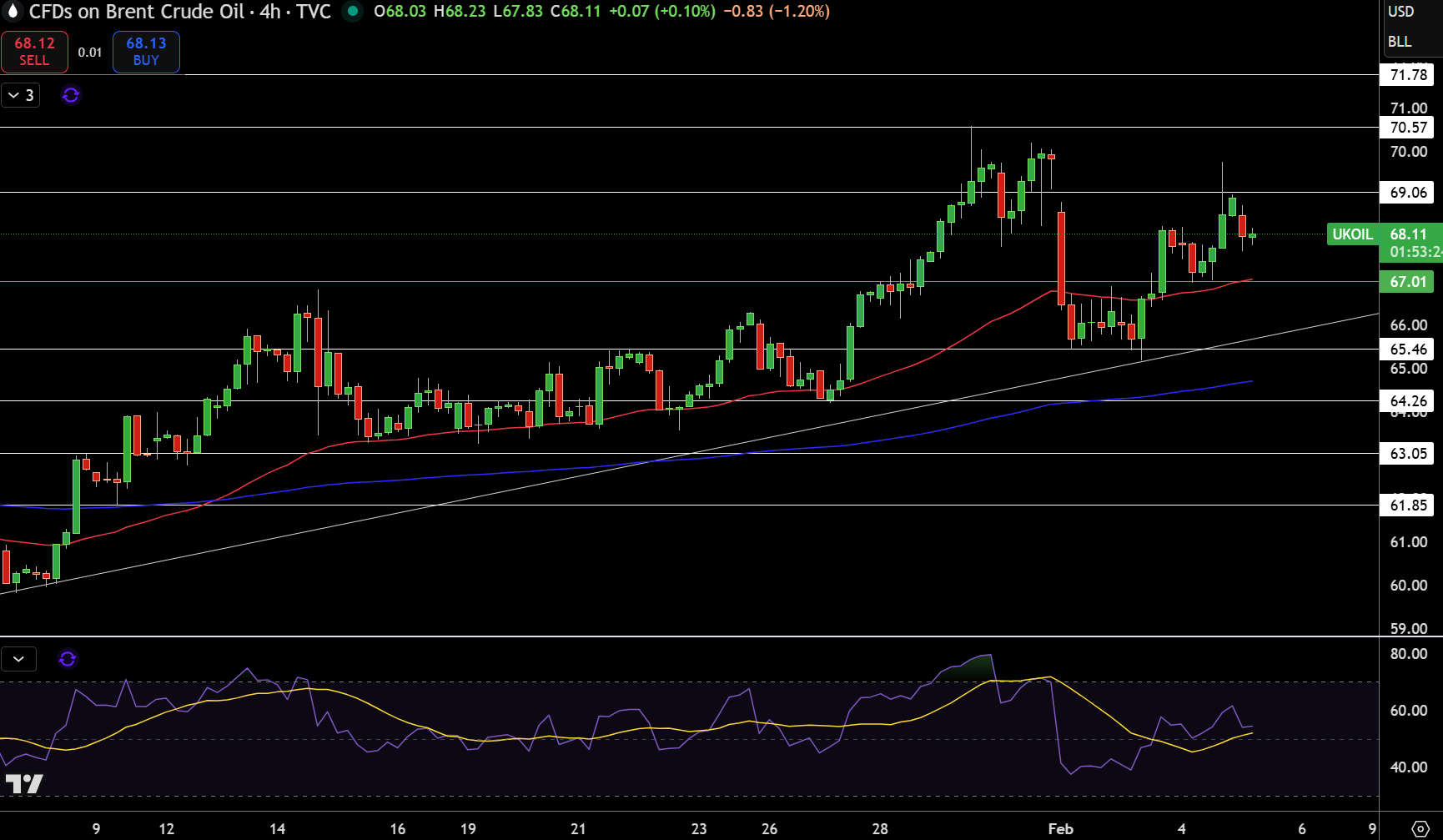This screenshot has width=1443, height=840.
Task: Click the 60.00 RSI scale label
Action: click(1409, 711)
